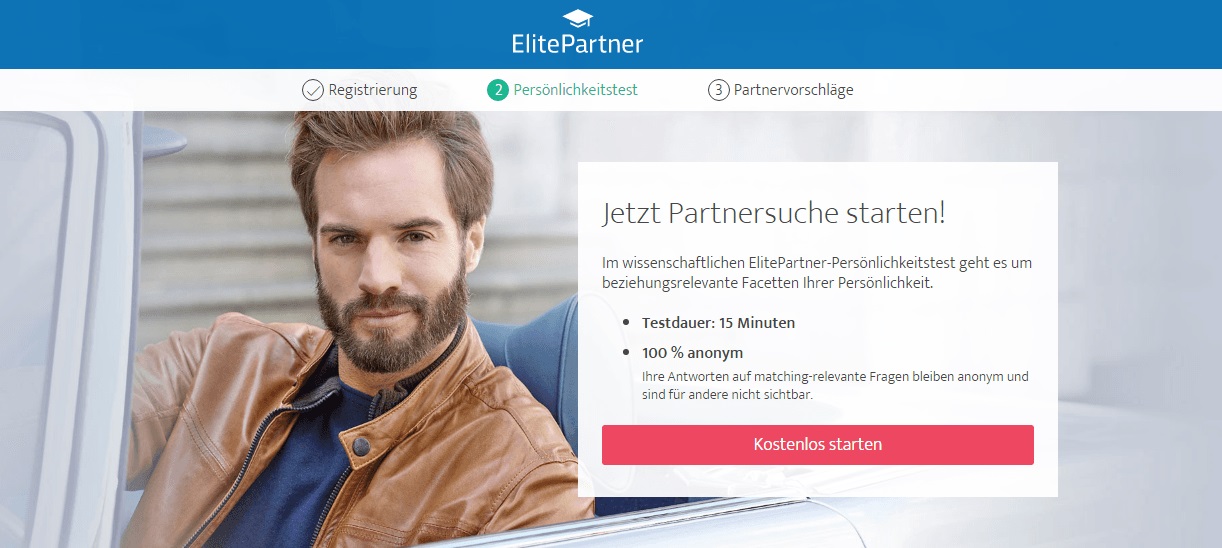Screen dimensions: 1222x548
Task: Click the green circled number 2 icon
Action: (x=498, y=90)
